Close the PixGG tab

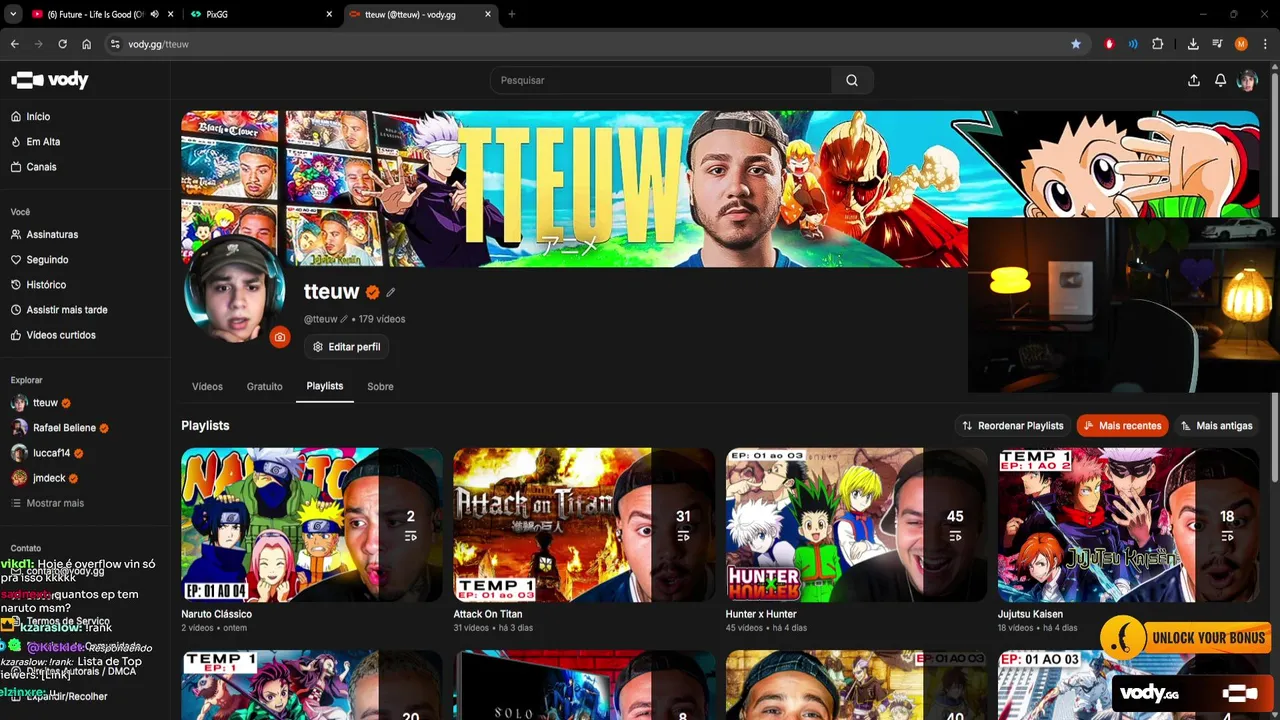point(329,14)
